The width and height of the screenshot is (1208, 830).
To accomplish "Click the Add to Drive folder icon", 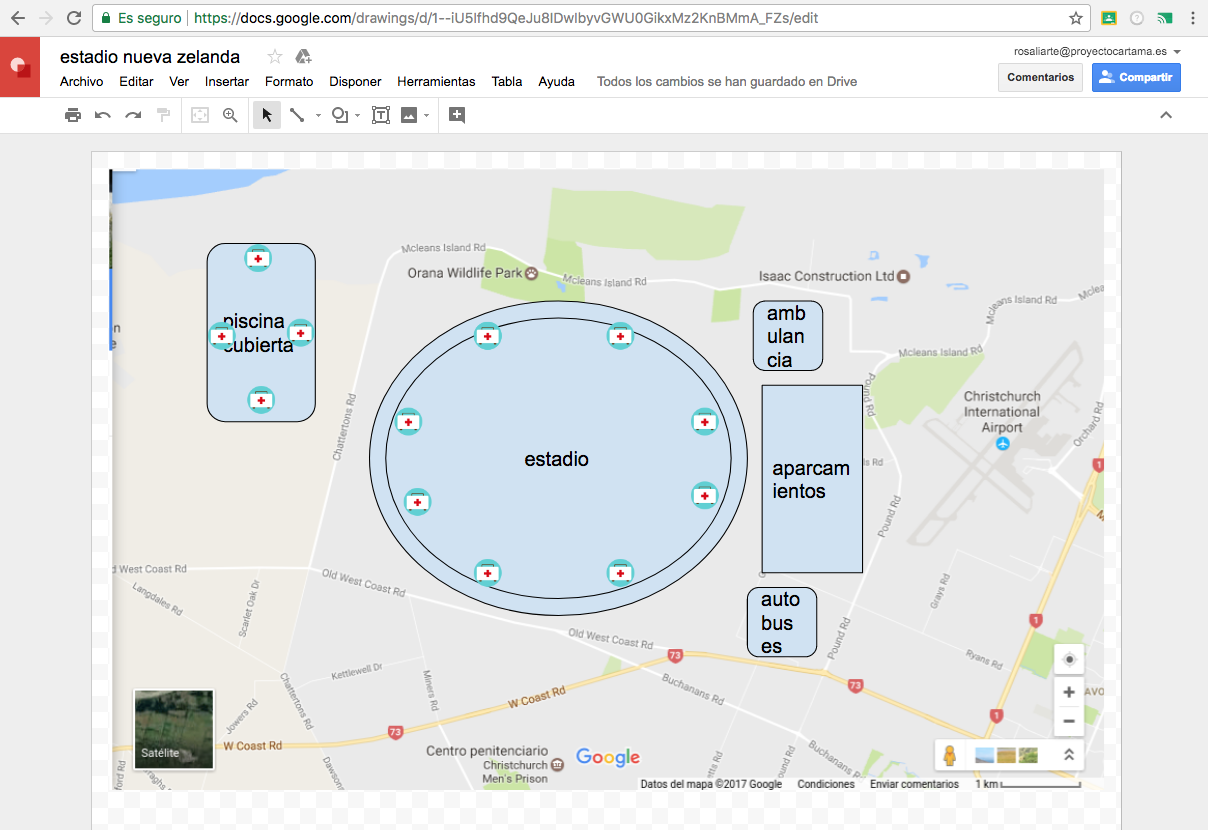I will pyautogui.click(x=304, y=57).
